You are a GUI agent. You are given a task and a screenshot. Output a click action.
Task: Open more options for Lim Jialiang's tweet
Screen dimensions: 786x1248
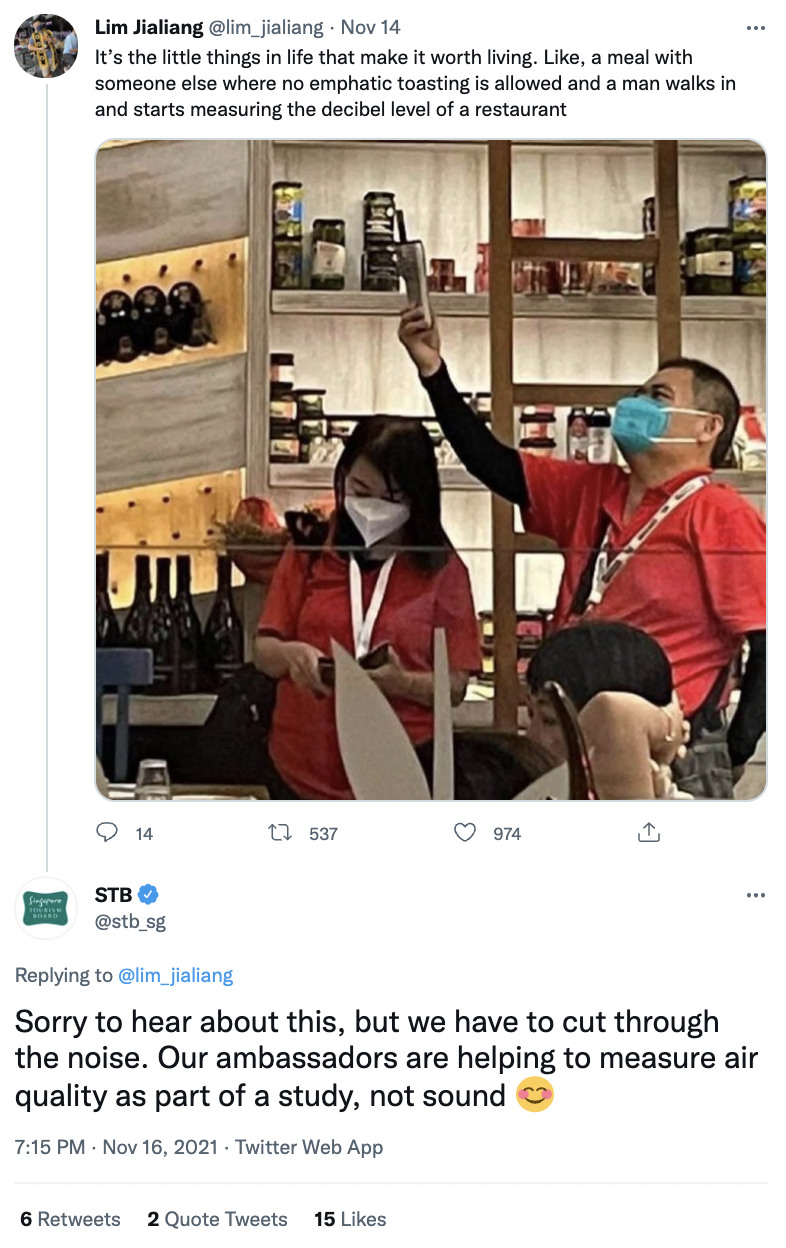click(756, 28)
